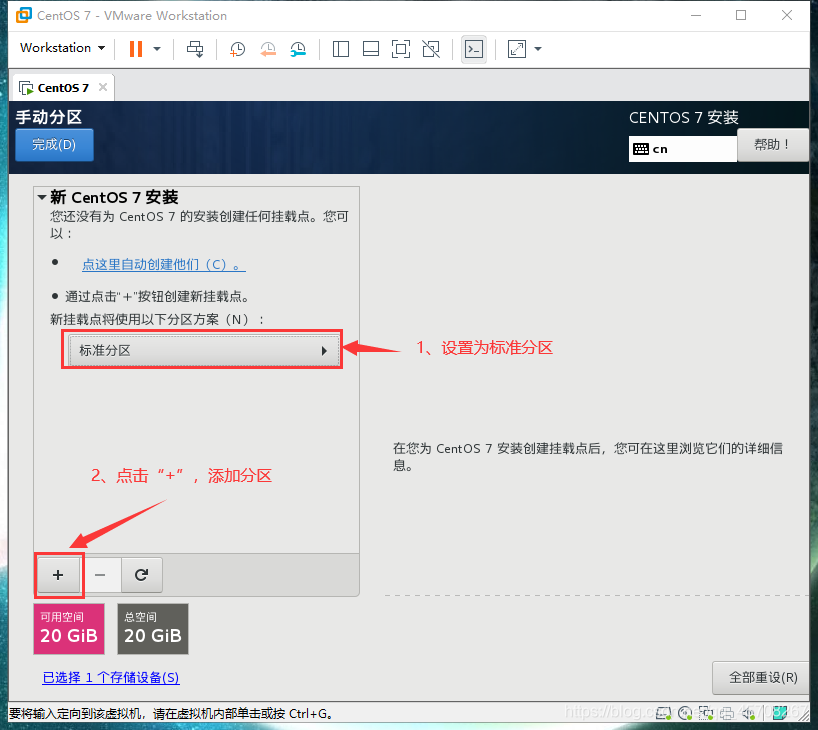The height and width of the screenshot is (730, 818).
Task: Select the cn keyboard layout indicator
Action: coord(682,149)
